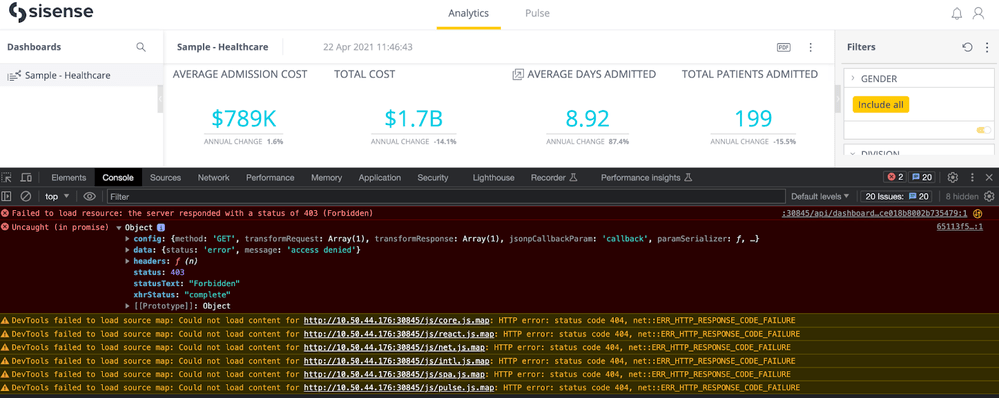This screenshot has width=999, height=398.
Task: Click the inspect element picker icon
Action: [x=7, y=178]
